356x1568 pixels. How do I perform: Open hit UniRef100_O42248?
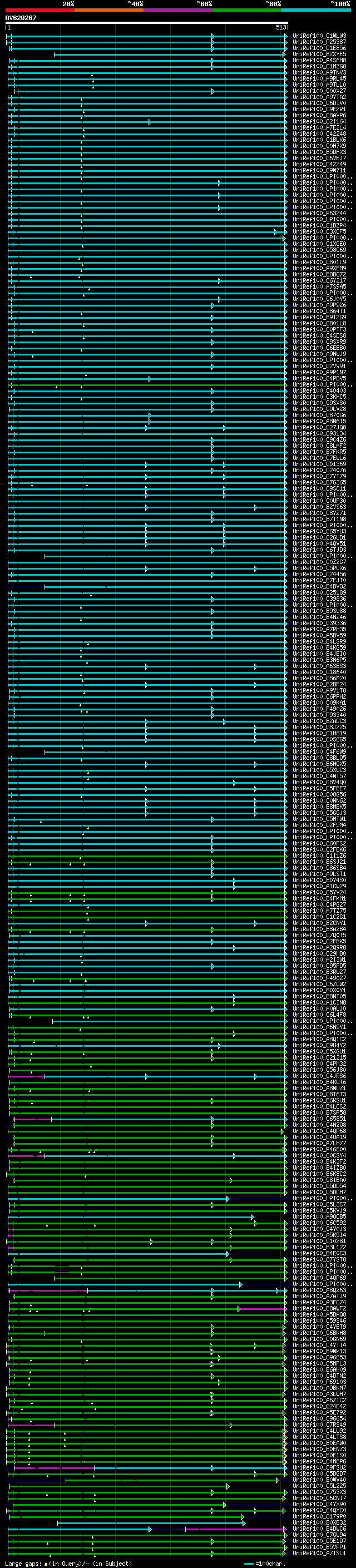click(x=319, y=133)
